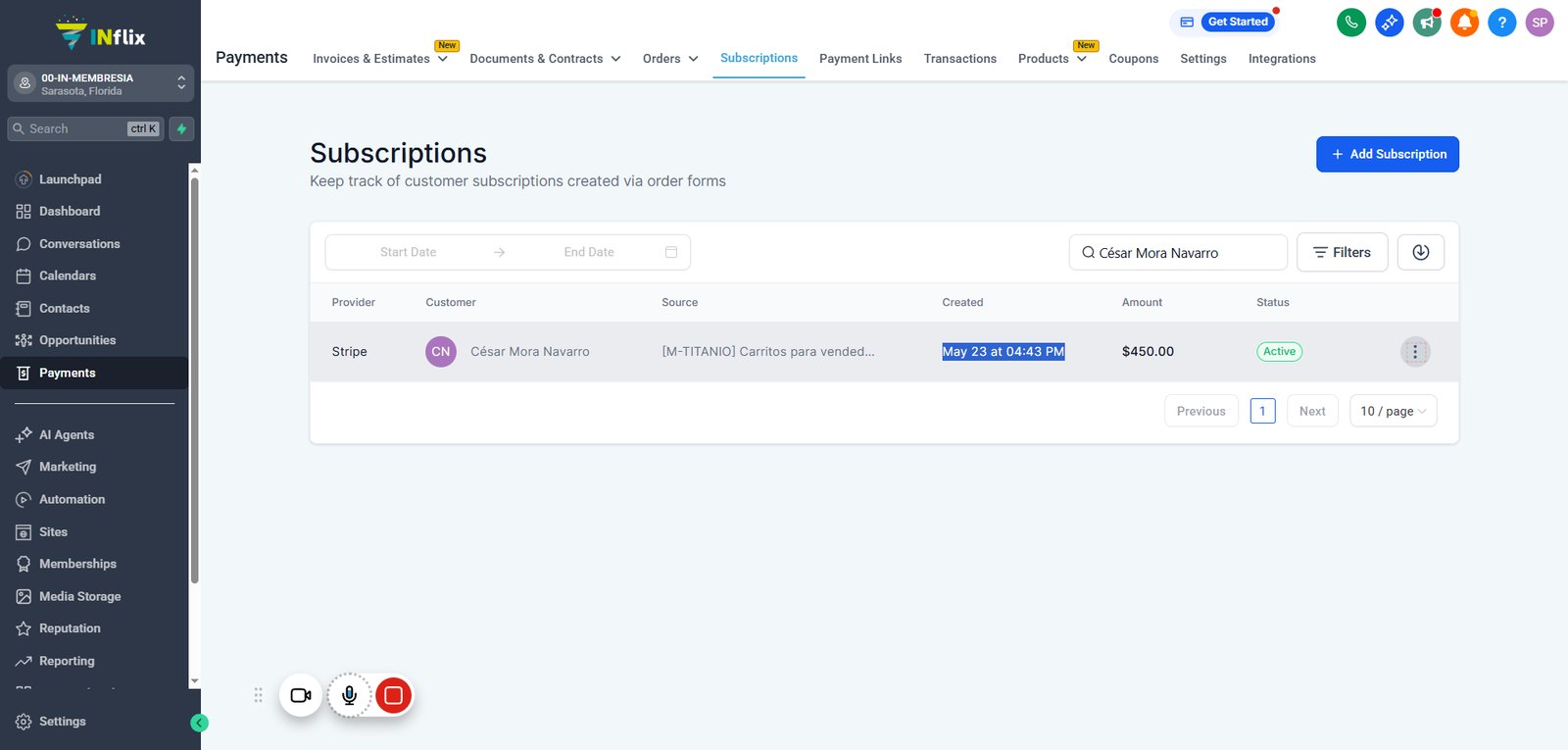Click the sidebar vertical scrollbar
Screen dimensions: 1568x750
click(x=194, y=380)
